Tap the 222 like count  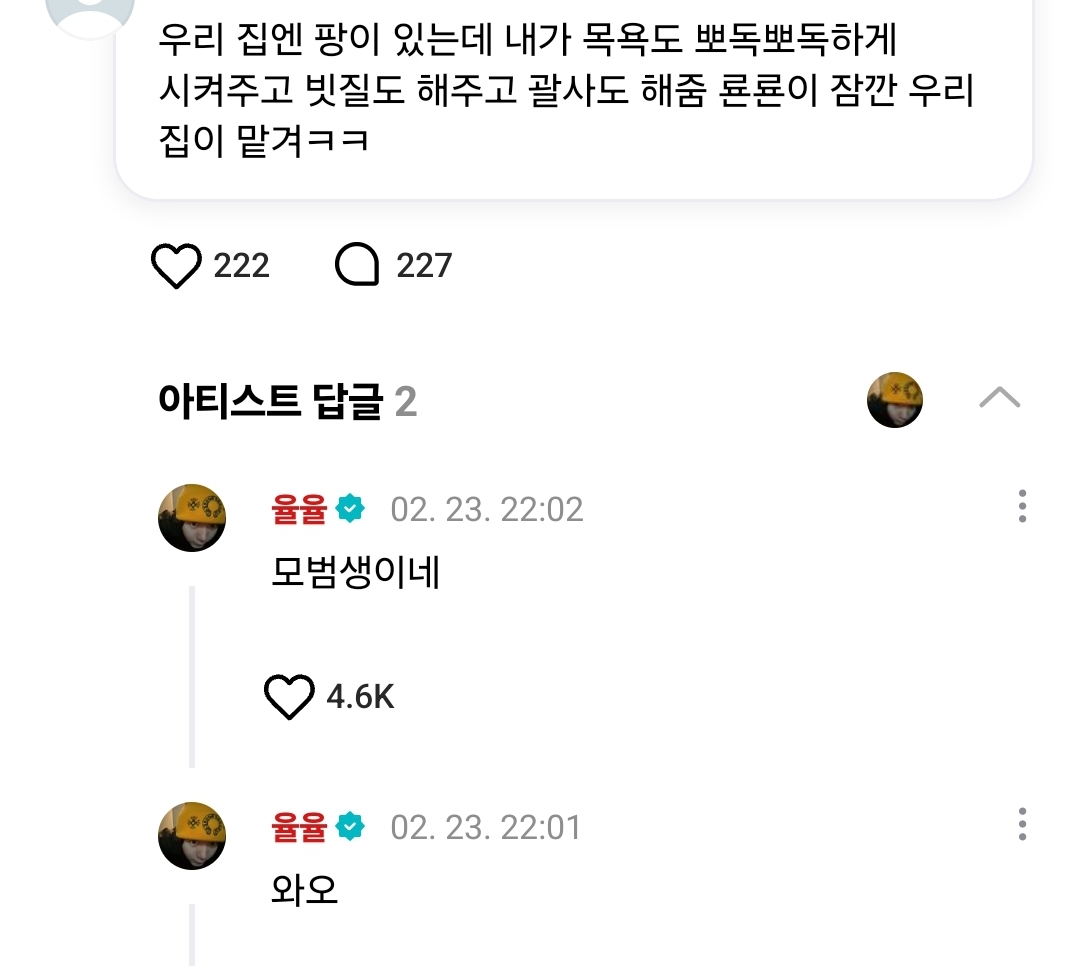click(241, 265)
